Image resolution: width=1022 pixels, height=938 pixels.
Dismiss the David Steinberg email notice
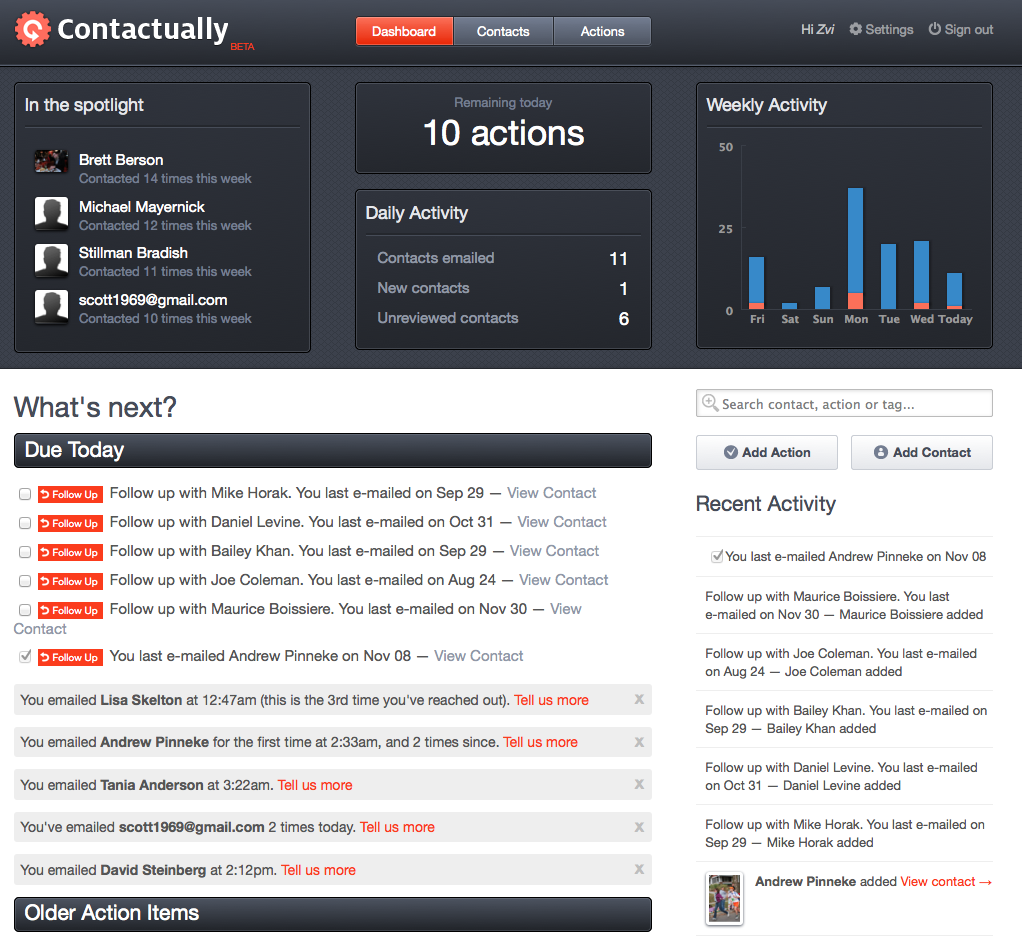(639, 870)
